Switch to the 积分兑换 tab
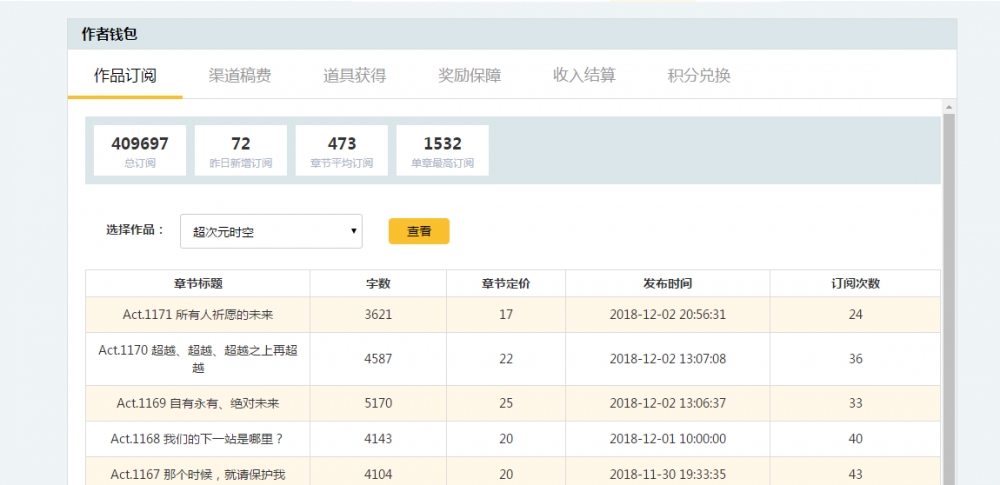 (699, 76)
